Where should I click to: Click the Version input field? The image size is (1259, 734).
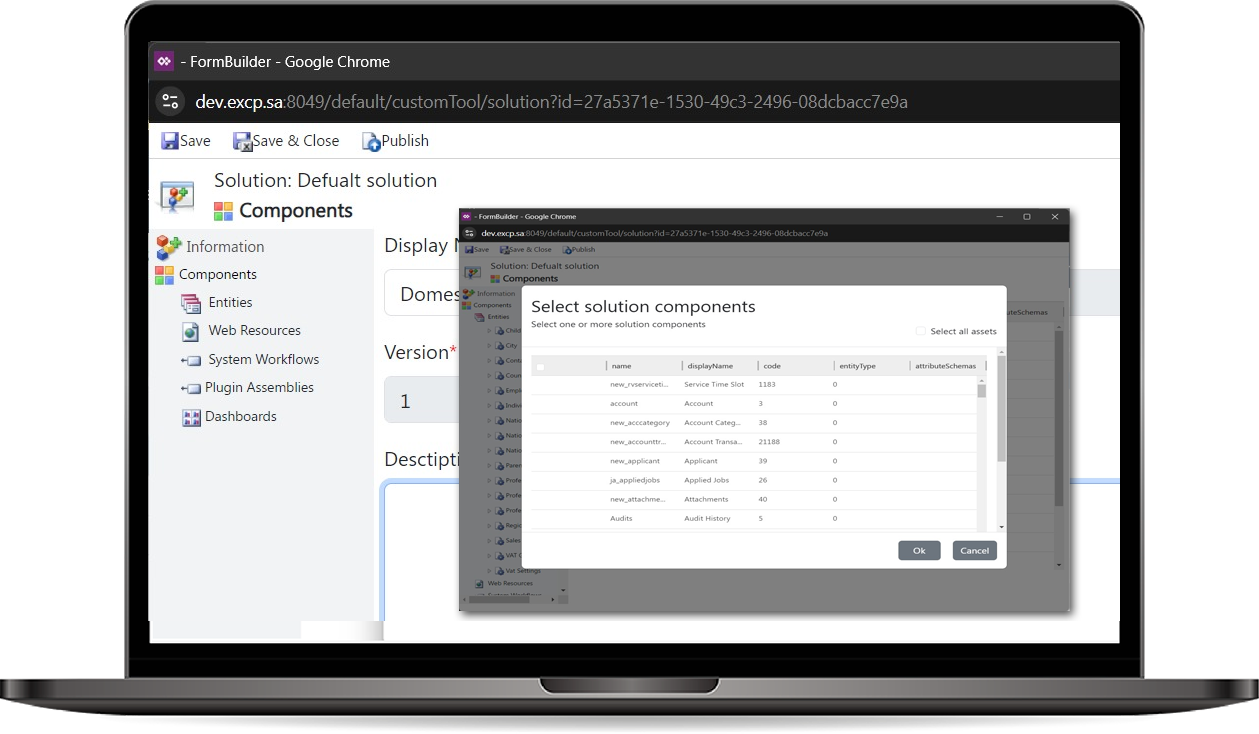coord(420,401)
